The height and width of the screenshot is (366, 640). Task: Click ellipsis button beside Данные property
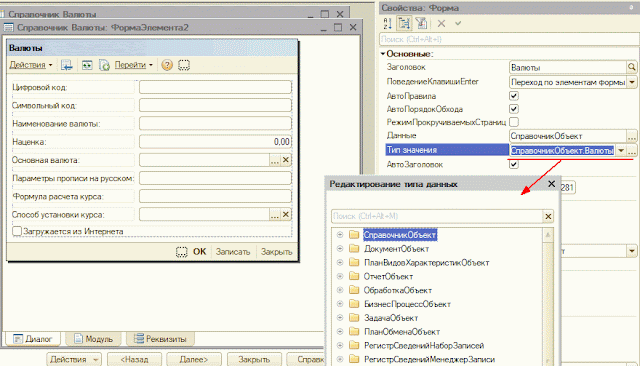(631, 135)
